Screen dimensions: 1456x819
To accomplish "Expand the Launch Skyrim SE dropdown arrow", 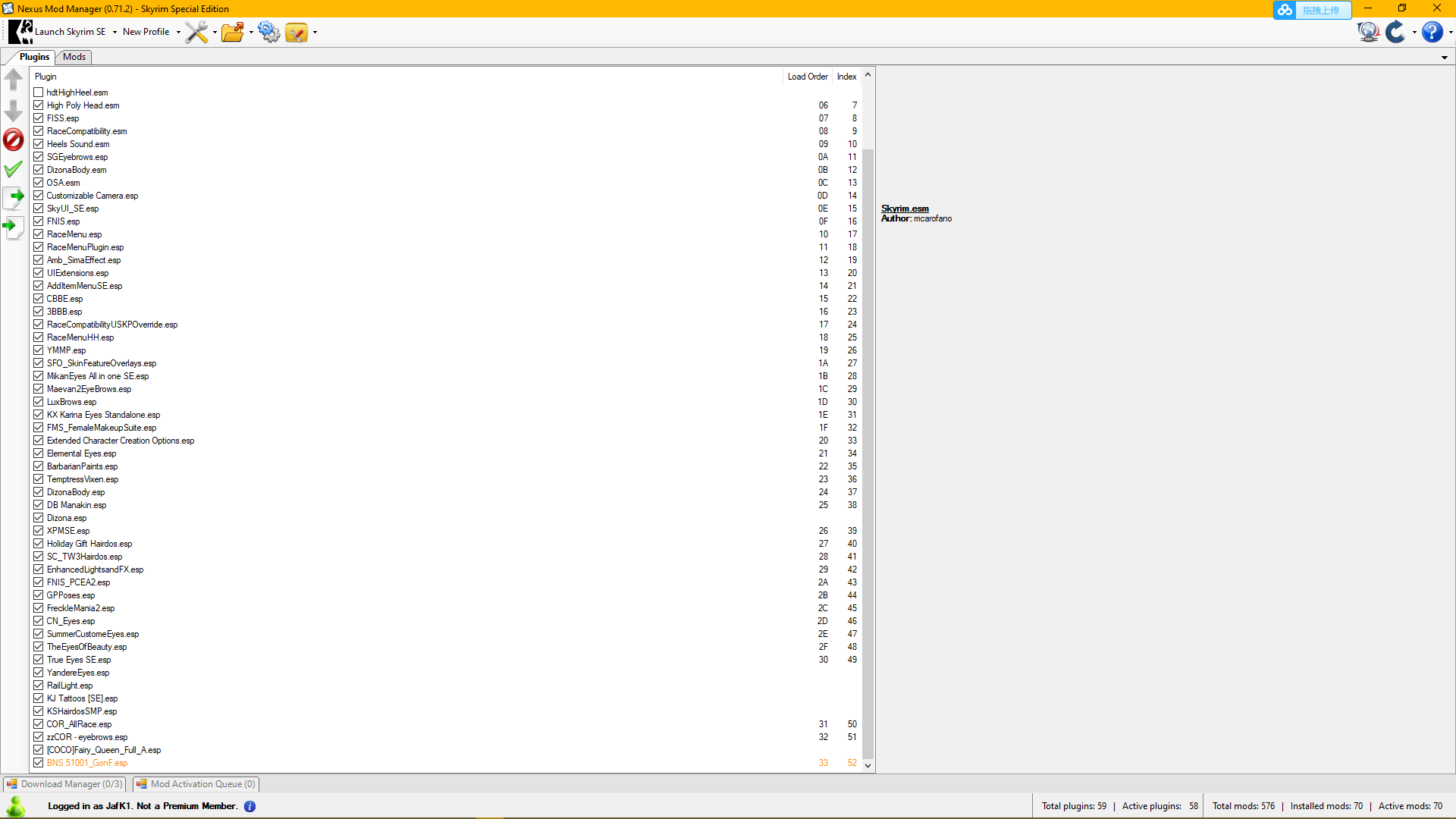I will coord(115,32).
